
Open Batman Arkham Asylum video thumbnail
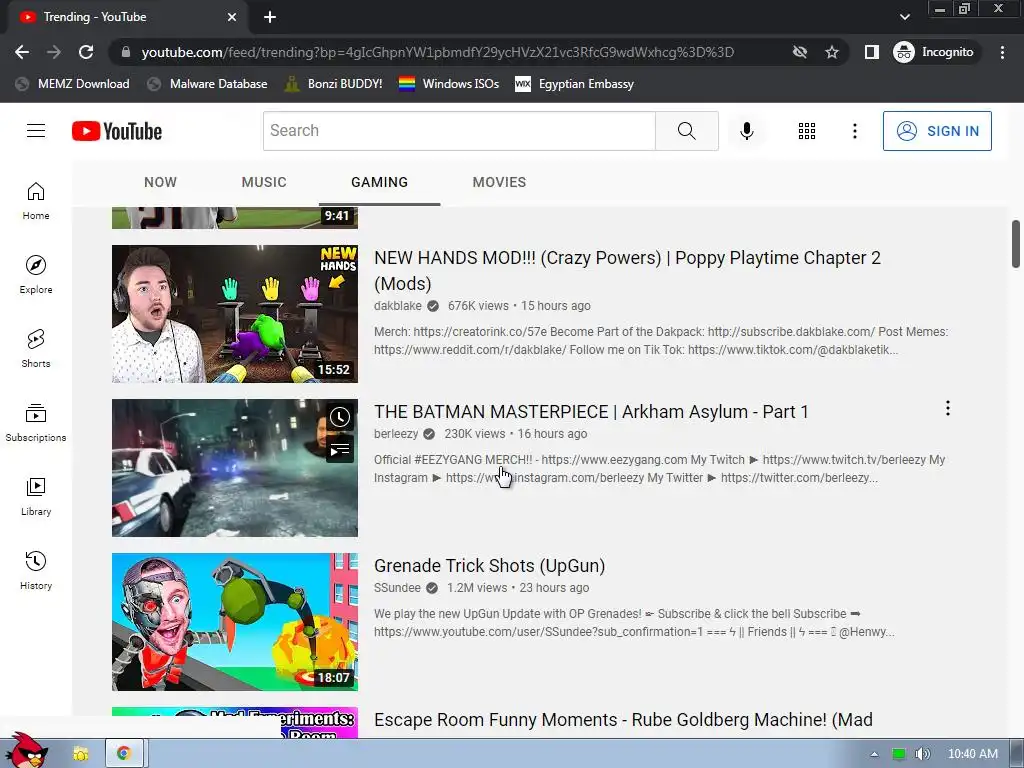pyautogui.click(x=234, y=468)
